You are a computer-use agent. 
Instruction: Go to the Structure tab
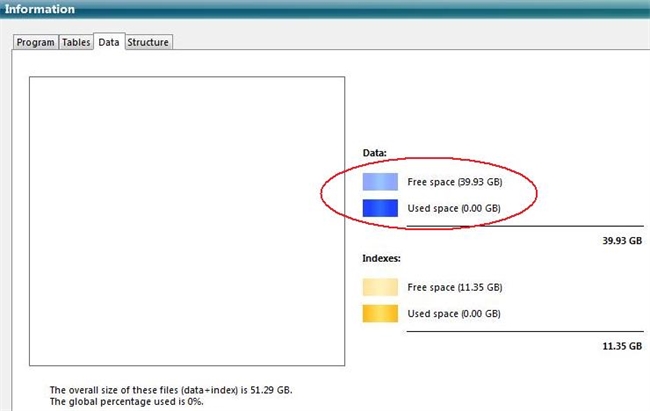[x=148, y=42]
